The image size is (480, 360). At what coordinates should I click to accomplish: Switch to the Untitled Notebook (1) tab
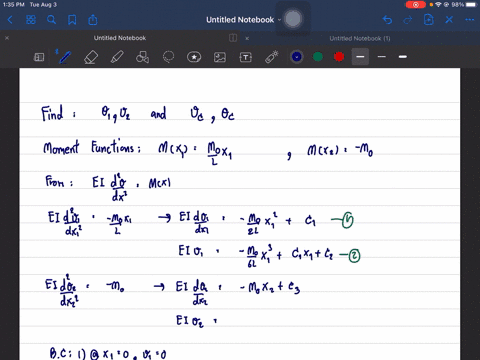(x=360, y=38)
